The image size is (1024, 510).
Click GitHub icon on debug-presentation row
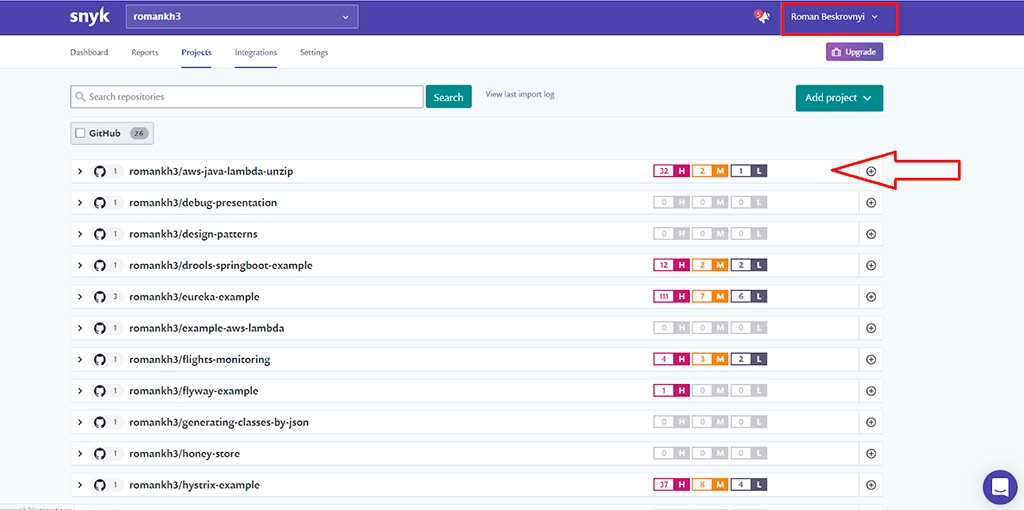pos(99,202)
